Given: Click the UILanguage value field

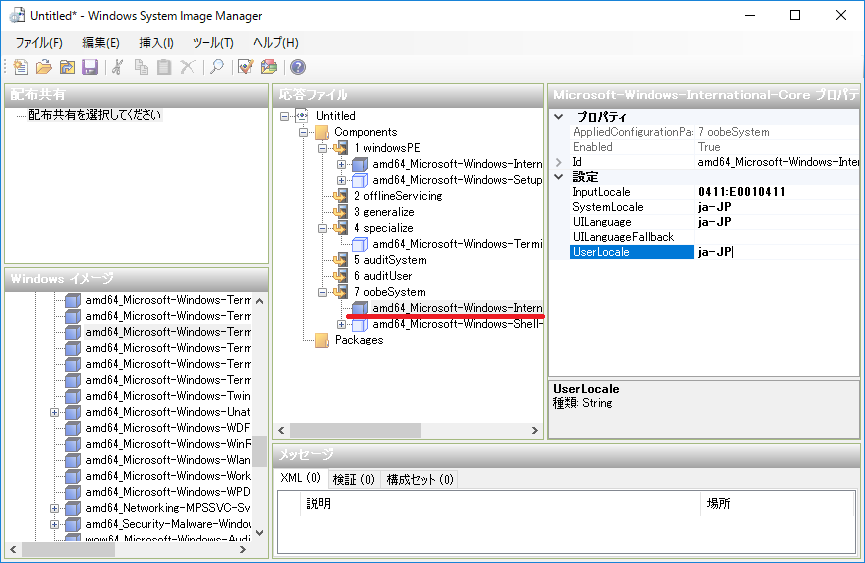Looking at the screenshot, I should (x=777, y=222).
